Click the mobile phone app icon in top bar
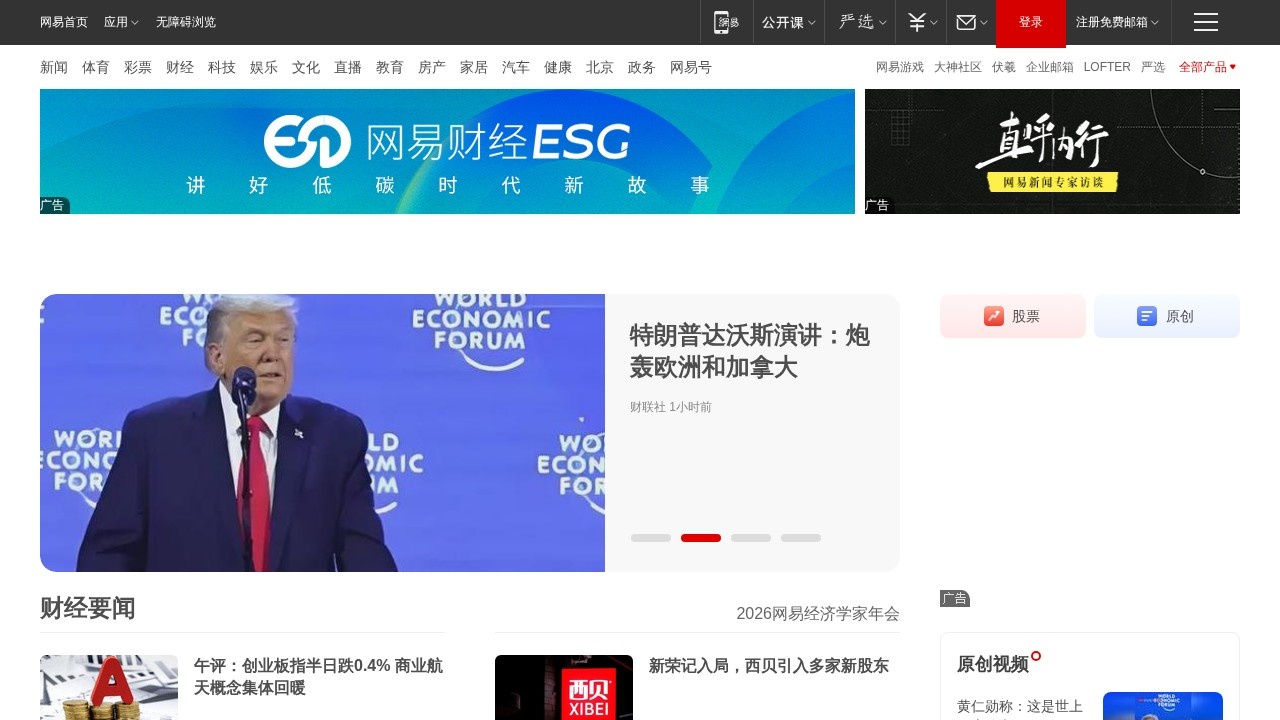 click(726, 22)
